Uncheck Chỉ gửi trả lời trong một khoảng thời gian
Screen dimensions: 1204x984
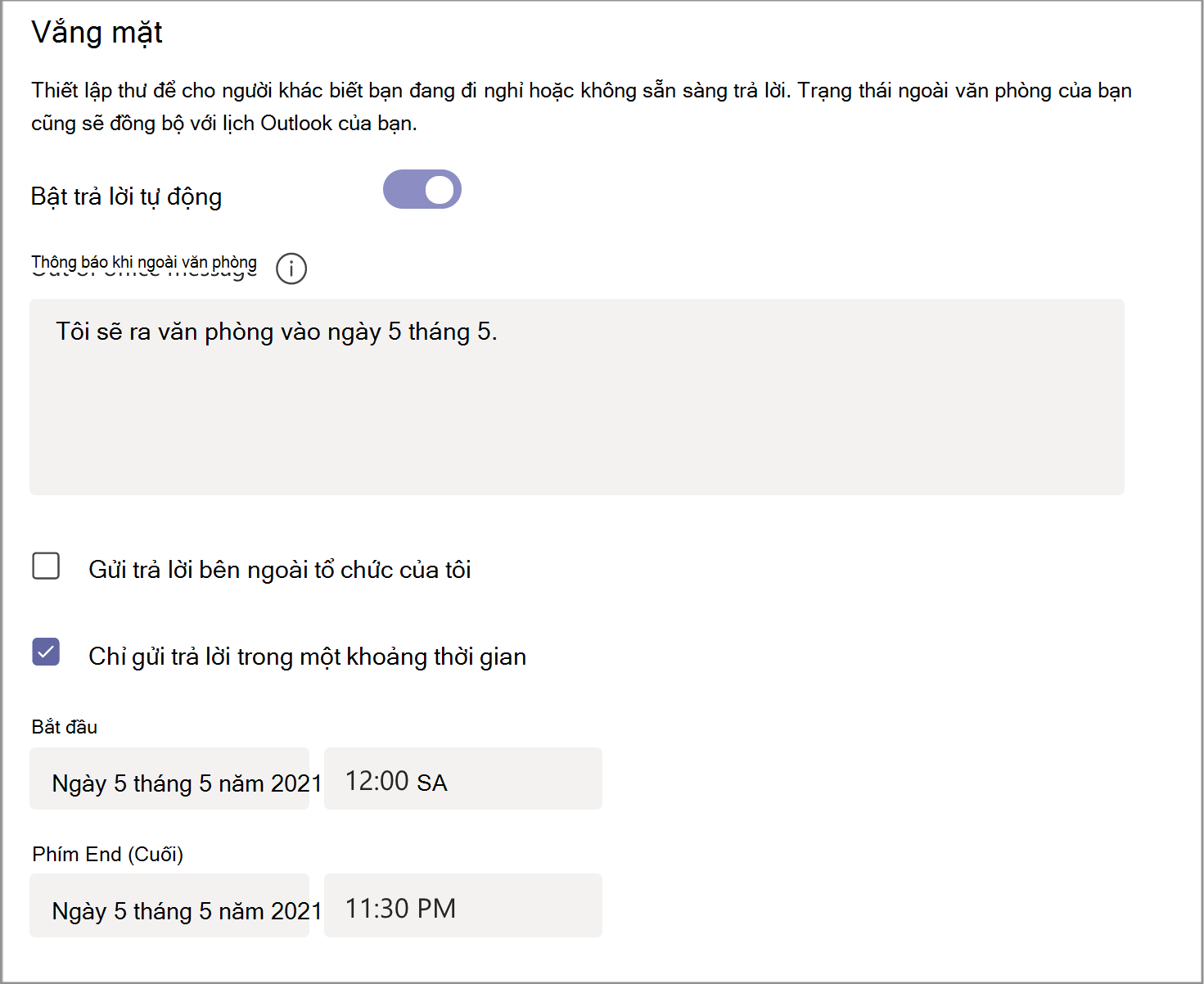pyautogui.click(x=46, y=652)
